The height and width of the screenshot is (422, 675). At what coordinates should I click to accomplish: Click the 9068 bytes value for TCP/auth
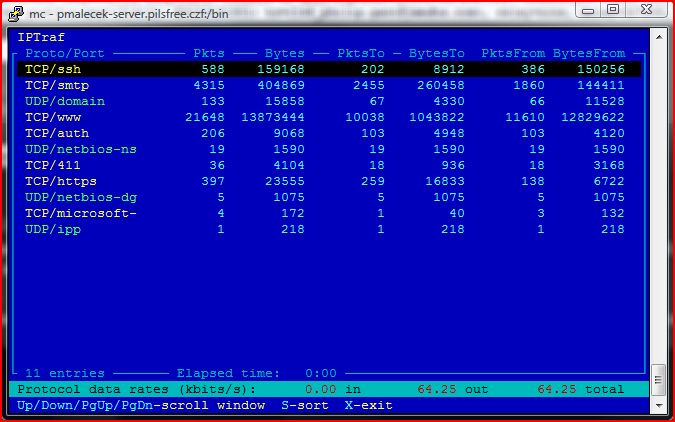coord(288,133)
